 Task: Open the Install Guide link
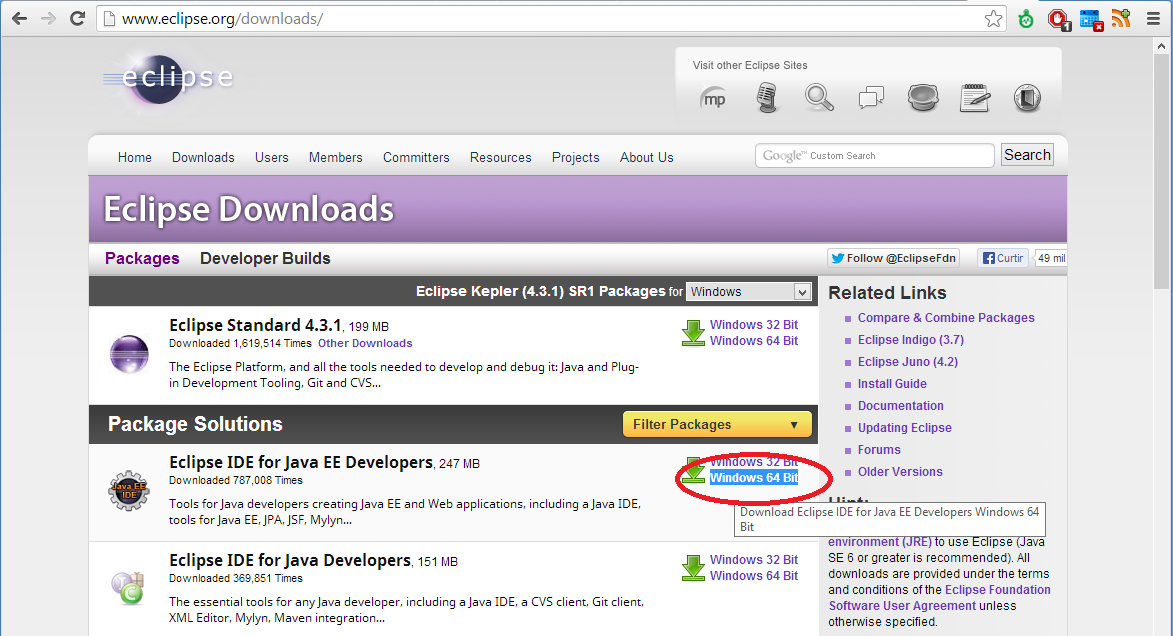(x=892, y=384)
